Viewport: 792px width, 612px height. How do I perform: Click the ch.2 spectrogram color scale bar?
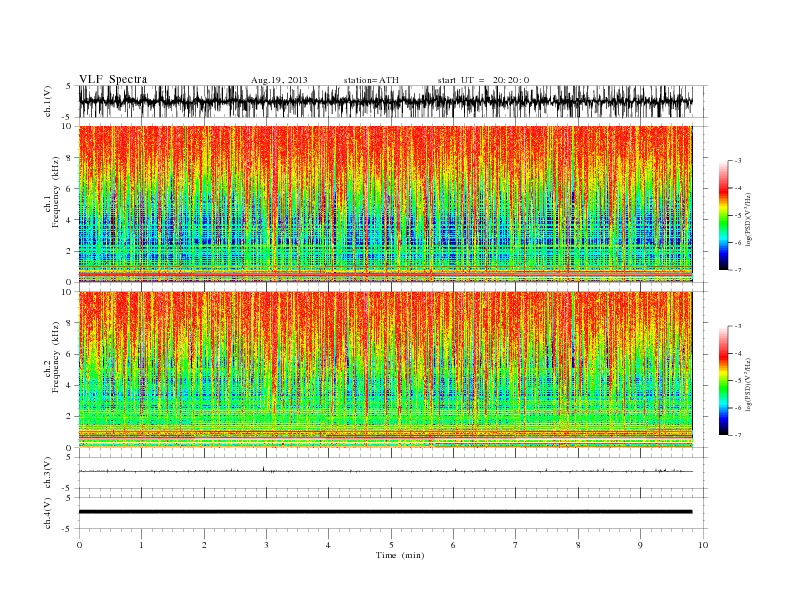tap(723, 380)
